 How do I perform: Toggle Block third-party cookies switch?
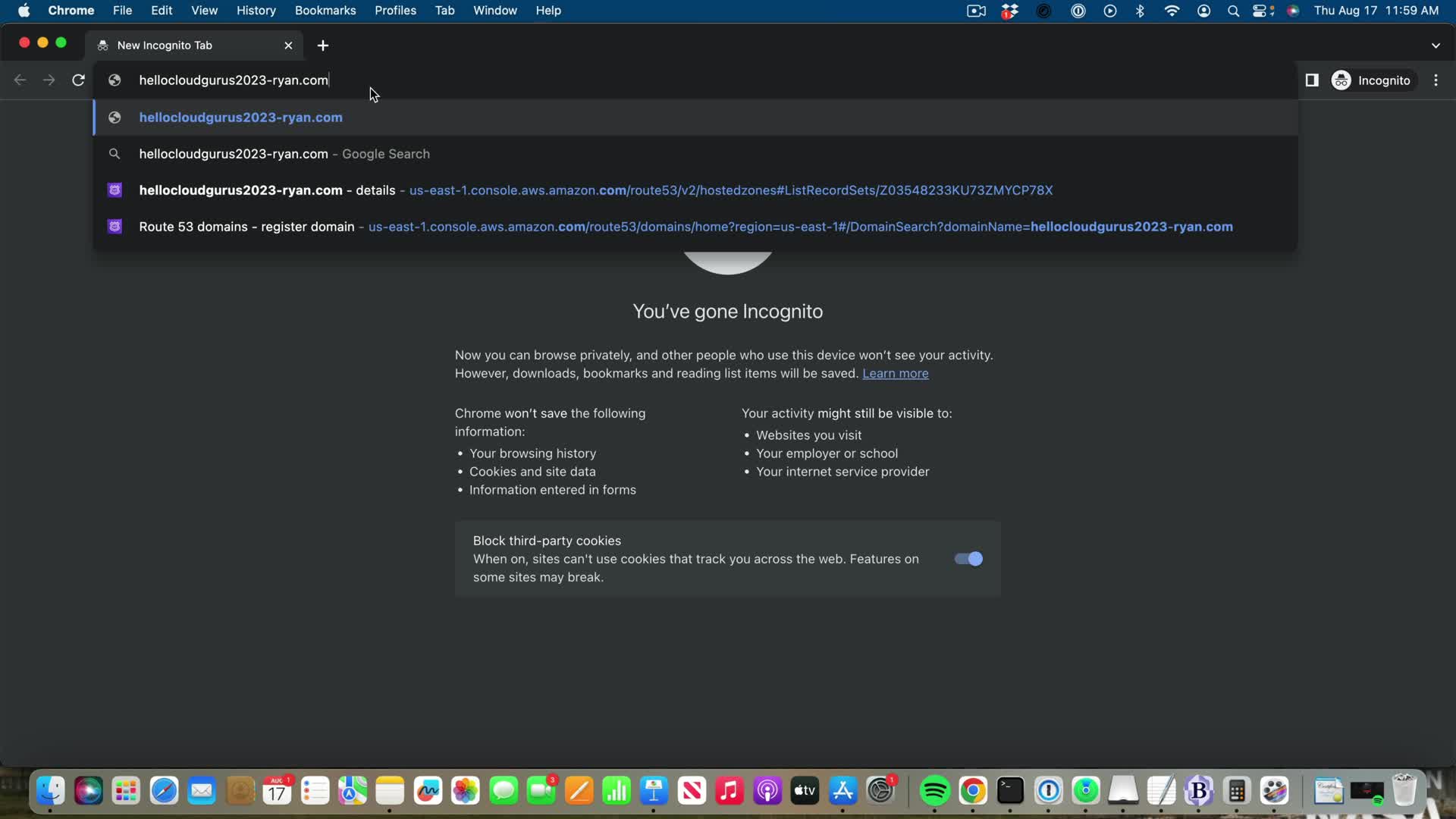click(968, 559)
